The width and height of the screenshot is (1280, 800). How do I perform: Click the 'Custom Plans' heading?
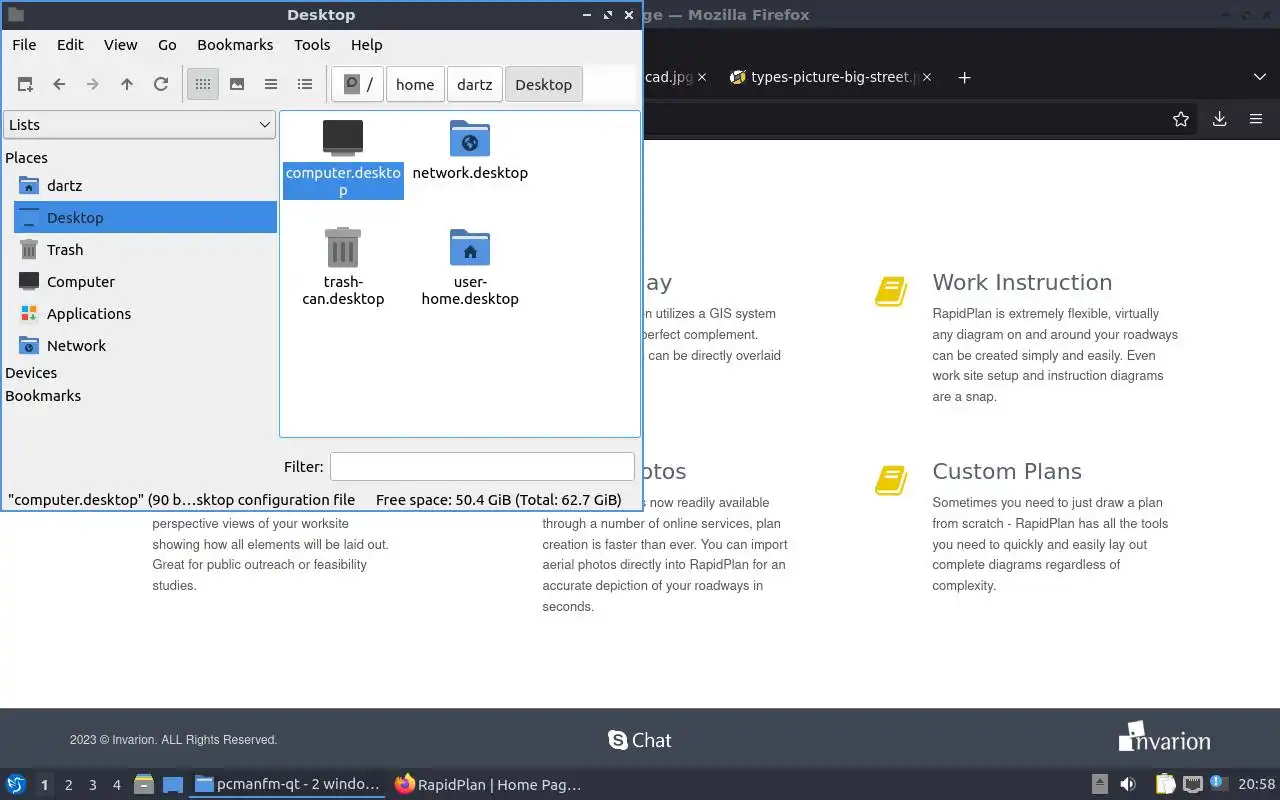click(1007, 472)
